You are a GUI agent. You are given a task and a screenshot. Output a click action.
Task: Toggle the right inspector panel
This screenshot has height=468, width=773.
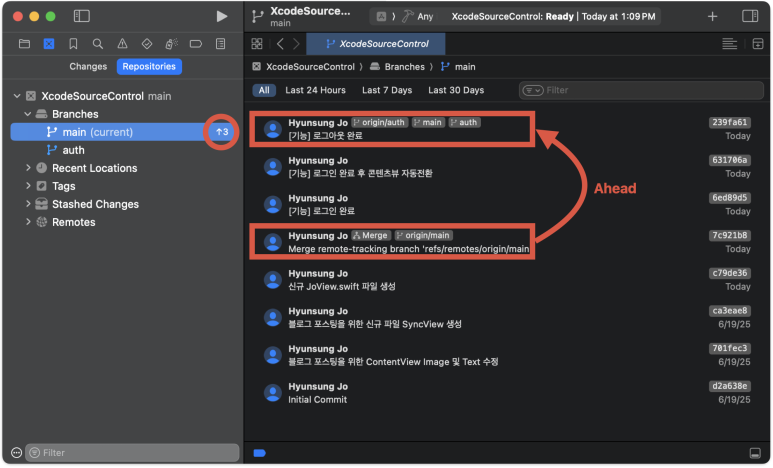pos(750,16)
